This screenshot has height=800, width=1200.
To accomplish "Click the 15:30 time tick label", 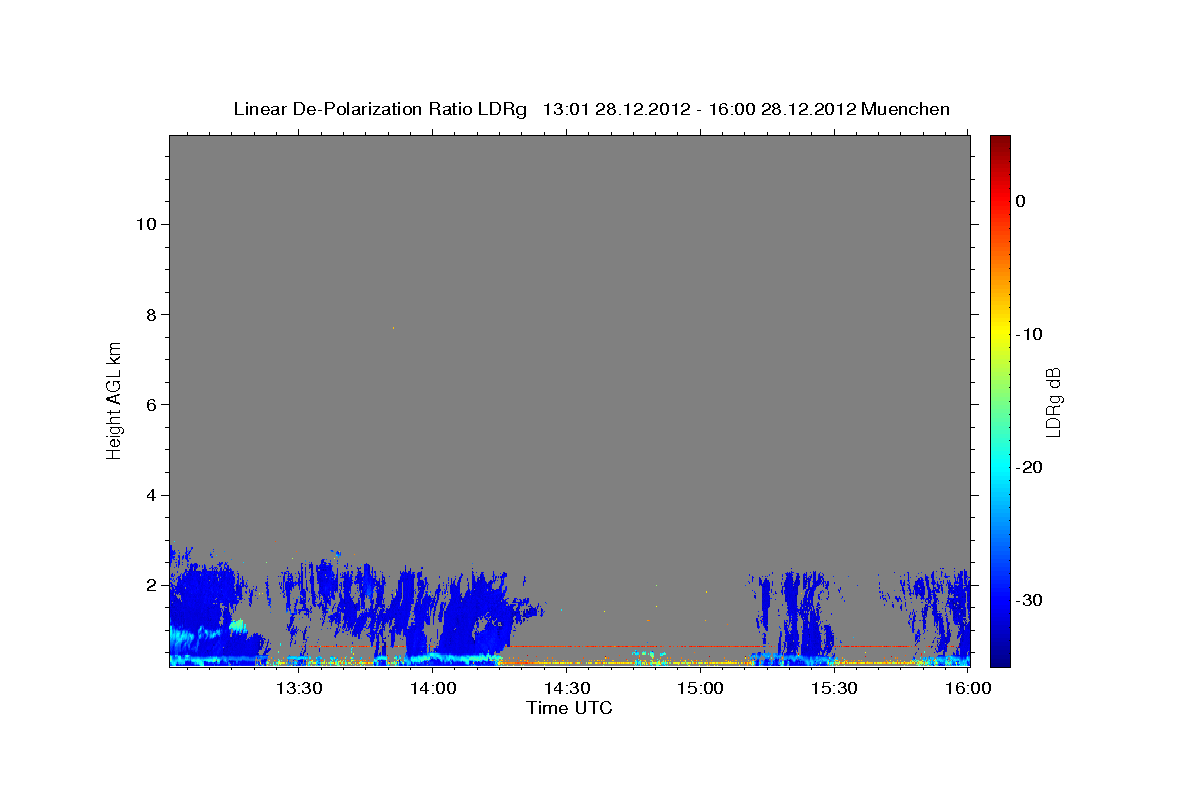I will point(834,688).
